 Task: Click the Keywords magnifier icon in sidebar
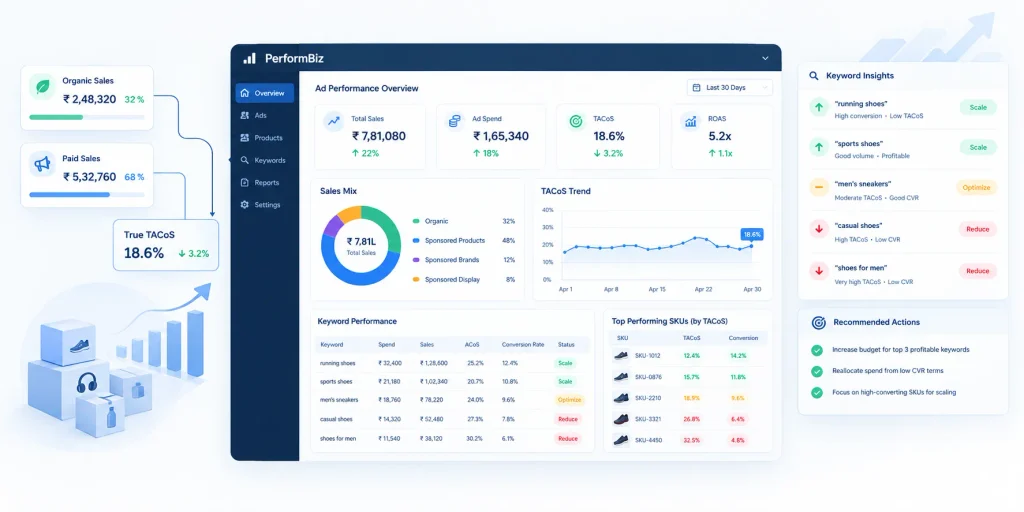[x=245, y=160]
